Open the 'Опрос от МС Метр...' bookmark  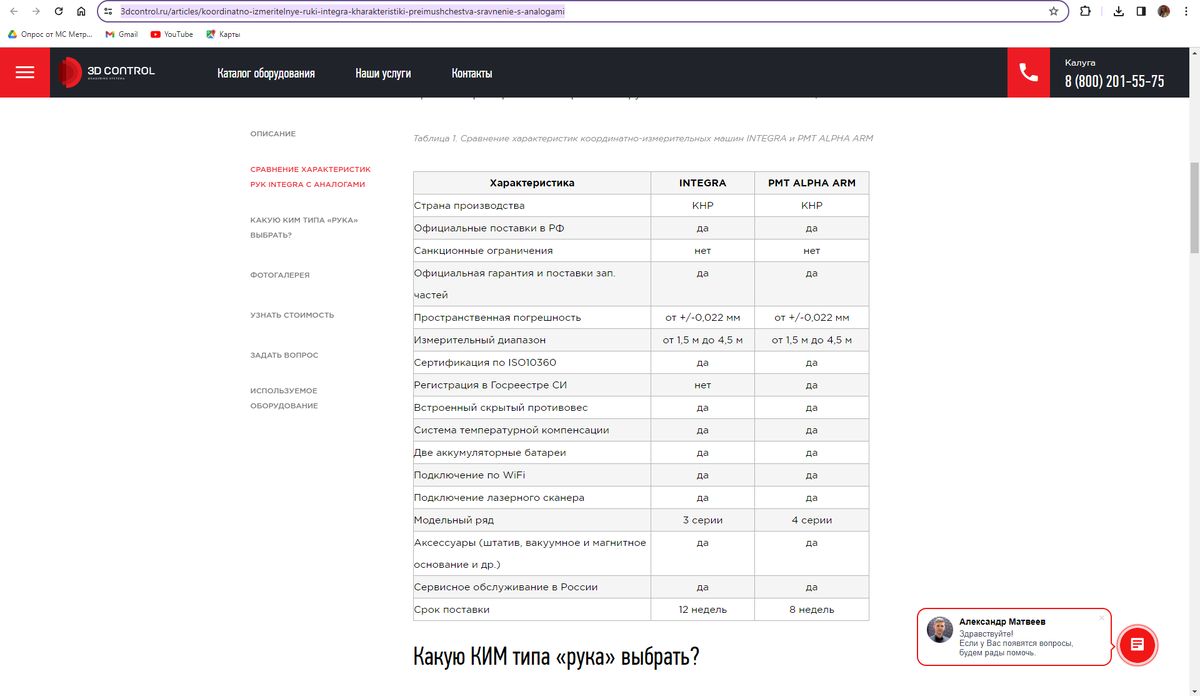pos(50,34)
